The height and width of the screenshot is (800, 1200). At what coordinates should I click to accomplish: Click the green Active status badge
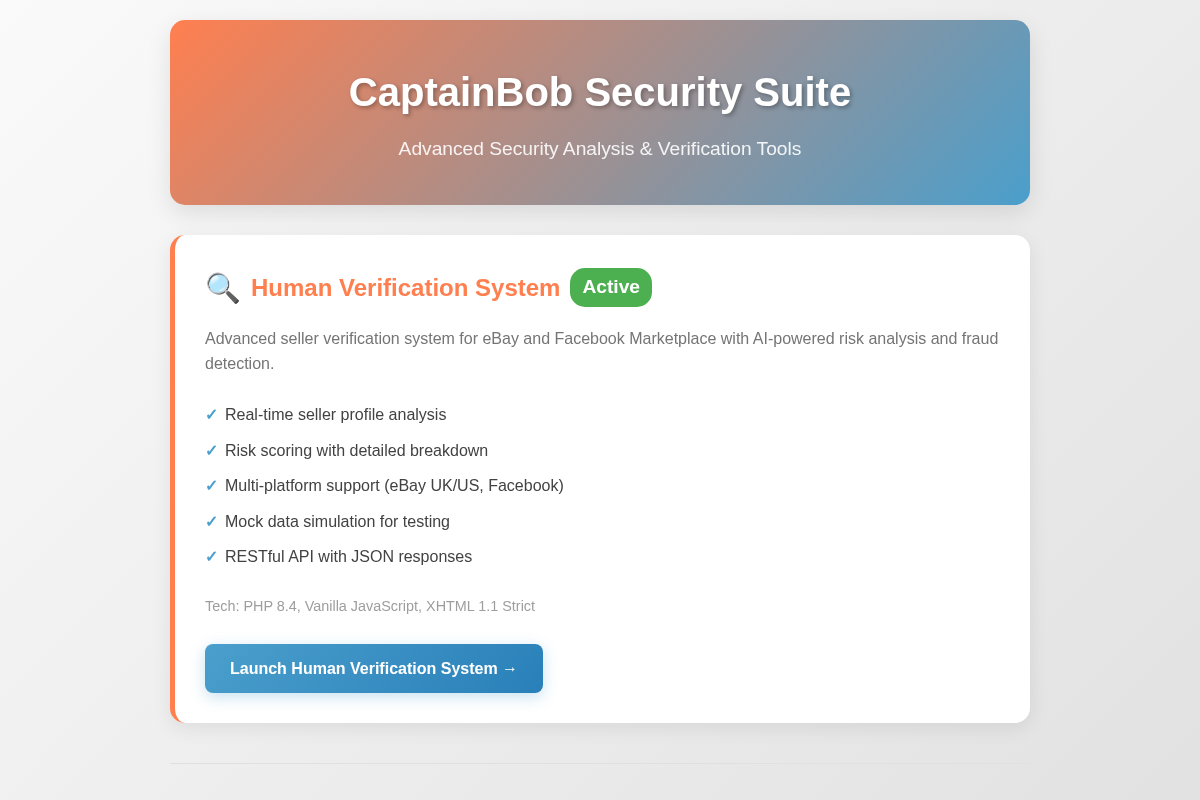pos(610,287)
